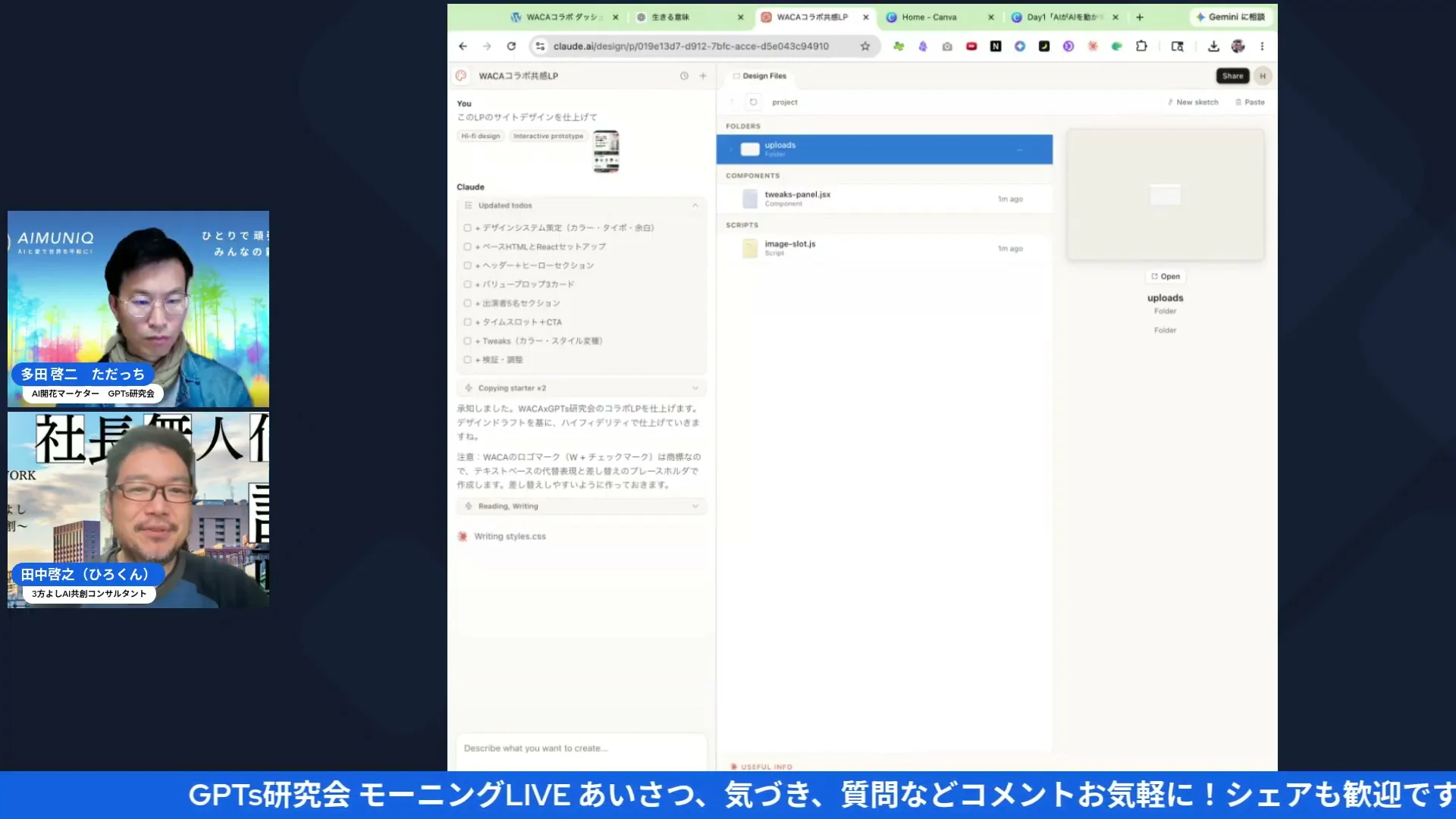This screenshot has width=1456, height=819.
Task: Collapse the Updated todos section
Action: 695,206
